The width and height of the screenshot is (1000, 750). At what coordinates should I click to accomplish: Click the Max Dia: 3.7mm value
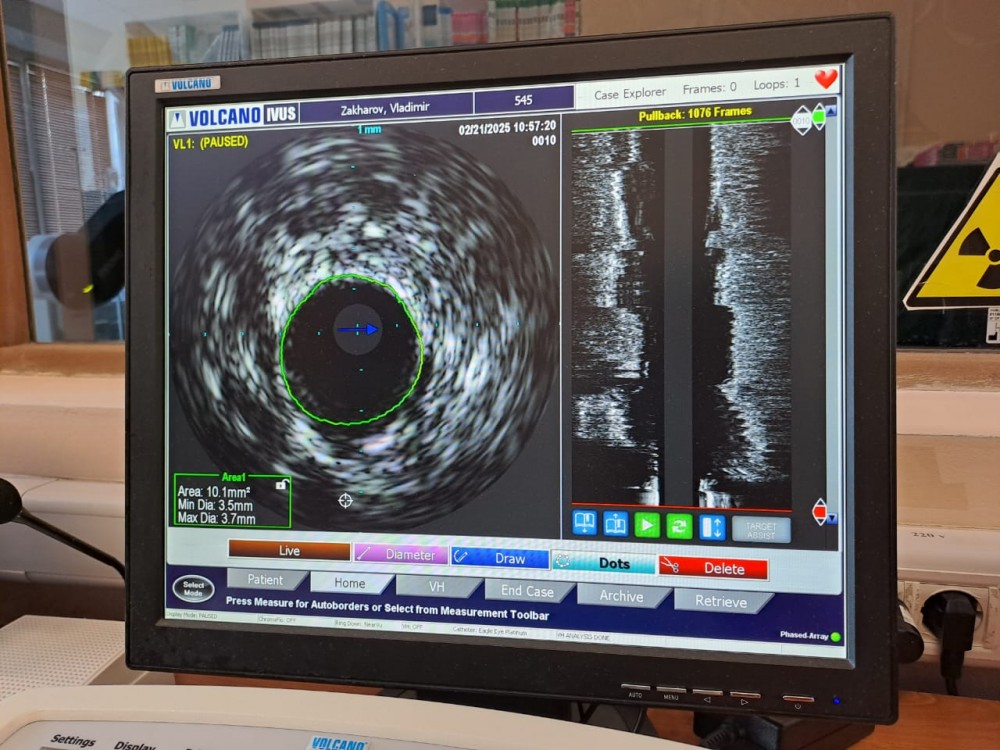(x=216, y=518)
